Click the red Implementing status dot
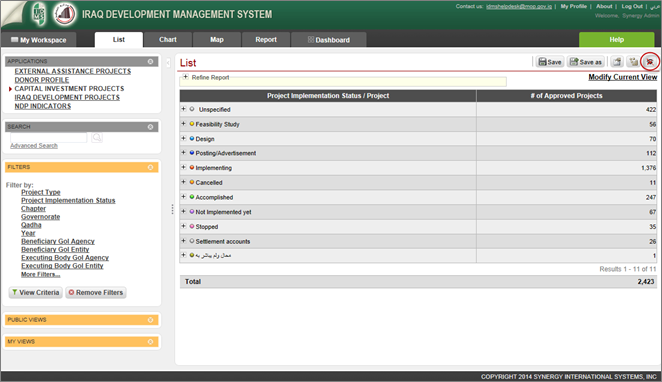This screenshot has height=382, width=662. 192,168
